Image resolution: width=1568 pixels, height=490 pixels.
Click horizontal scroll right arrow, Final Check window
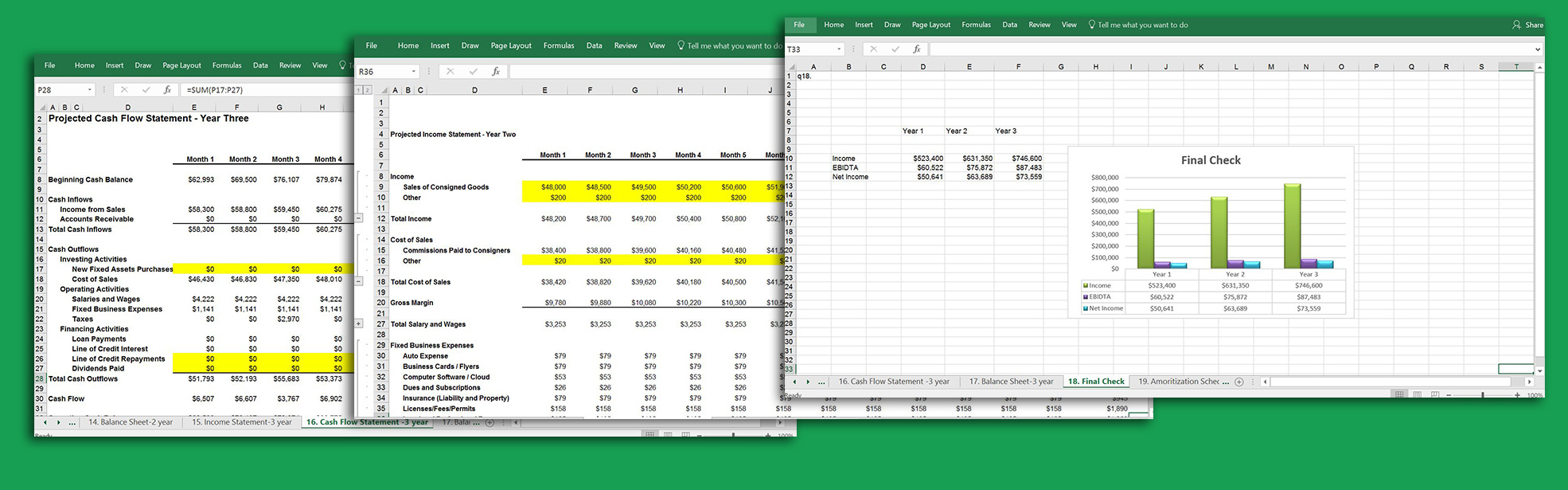click(x=1529, y=382)
